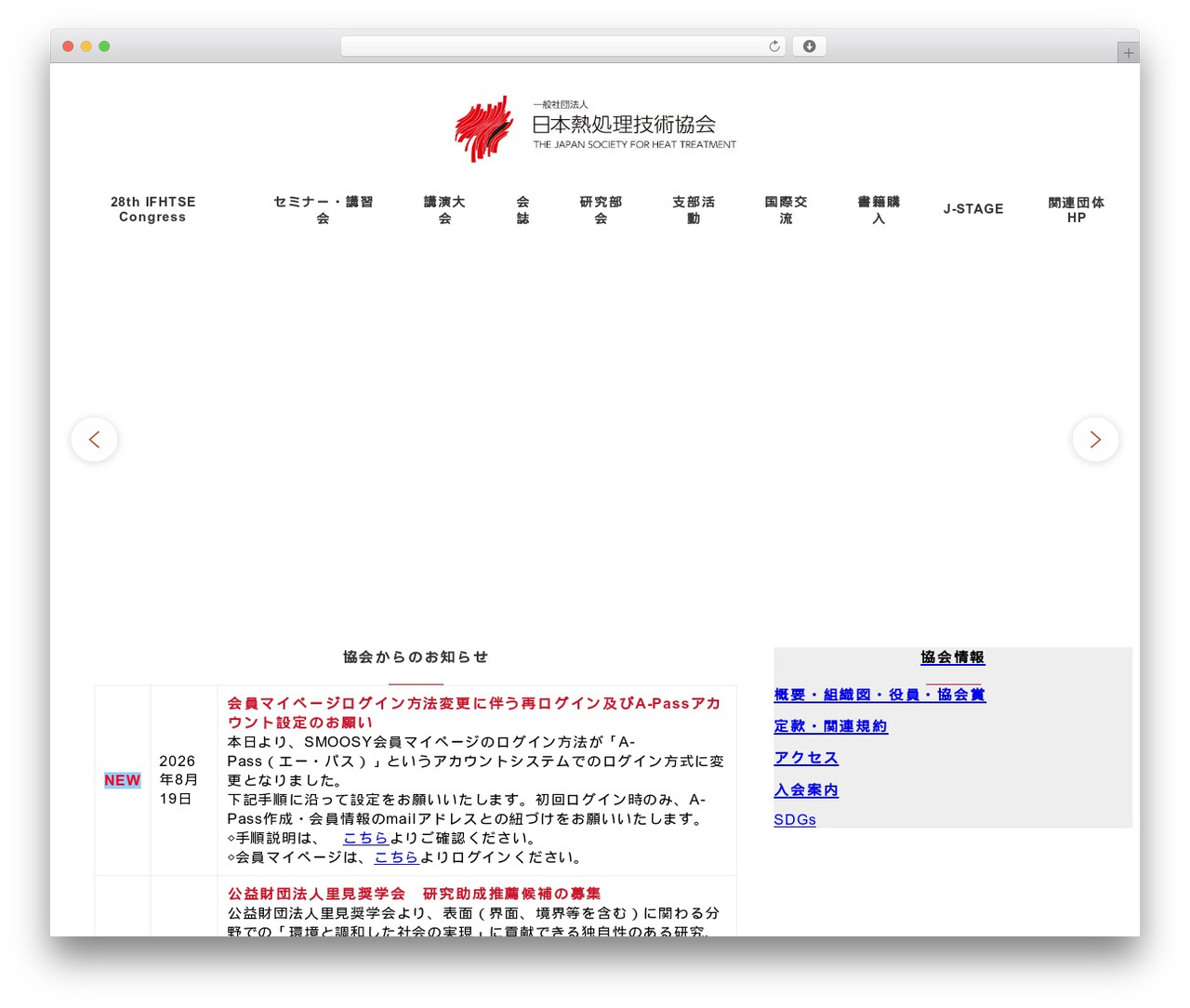Click the previous slide arrow
The image size is (1190, 1008).
click(x=94, y=439)
